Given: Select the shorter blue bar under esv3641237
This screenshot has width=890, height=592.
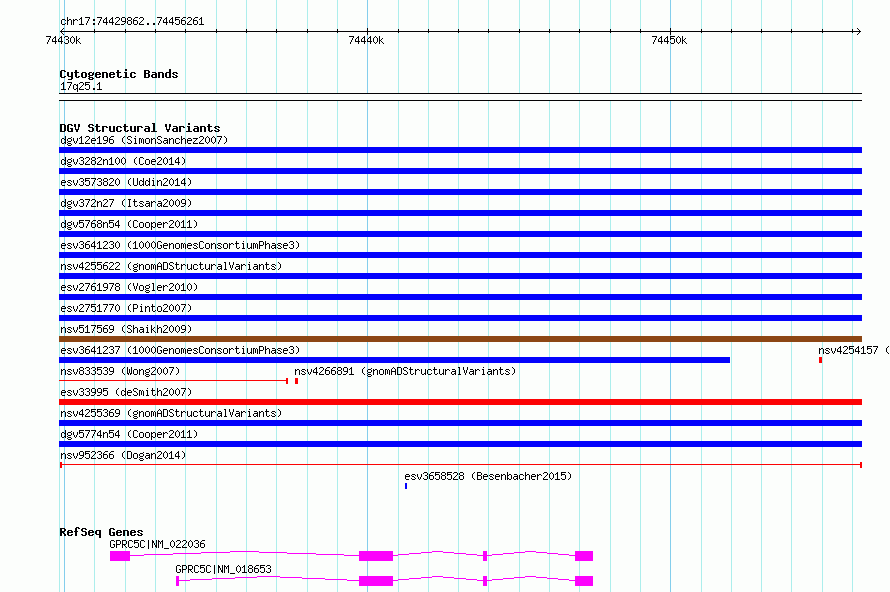Looking at the screenshot, I should (394, 360).
